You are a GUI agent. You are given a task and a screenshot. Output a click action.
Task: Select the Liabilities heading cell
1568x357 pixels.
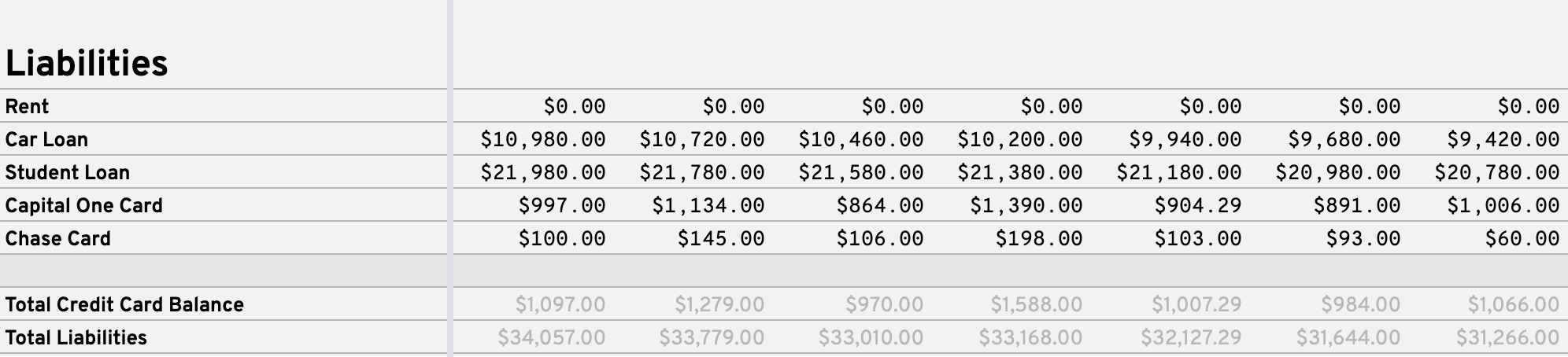[x=87, y=64]
